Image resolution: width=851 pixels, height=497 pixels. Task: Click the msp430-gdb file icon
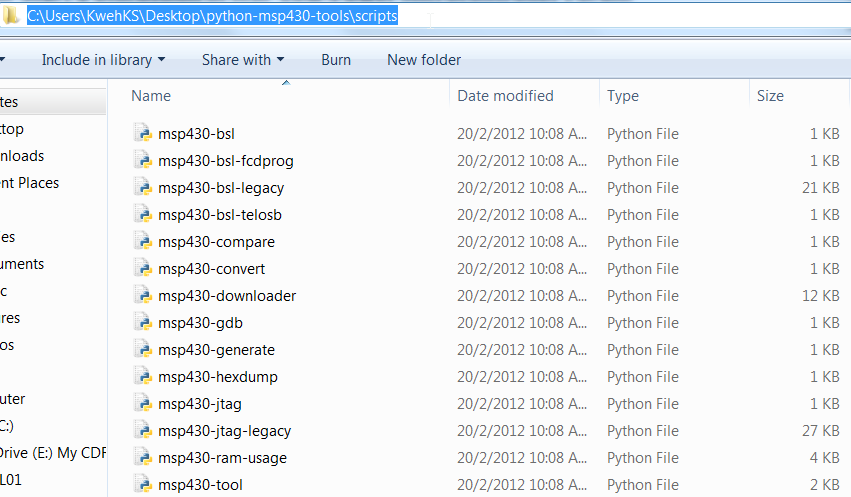pyautogui.click(x=141, y=323)
